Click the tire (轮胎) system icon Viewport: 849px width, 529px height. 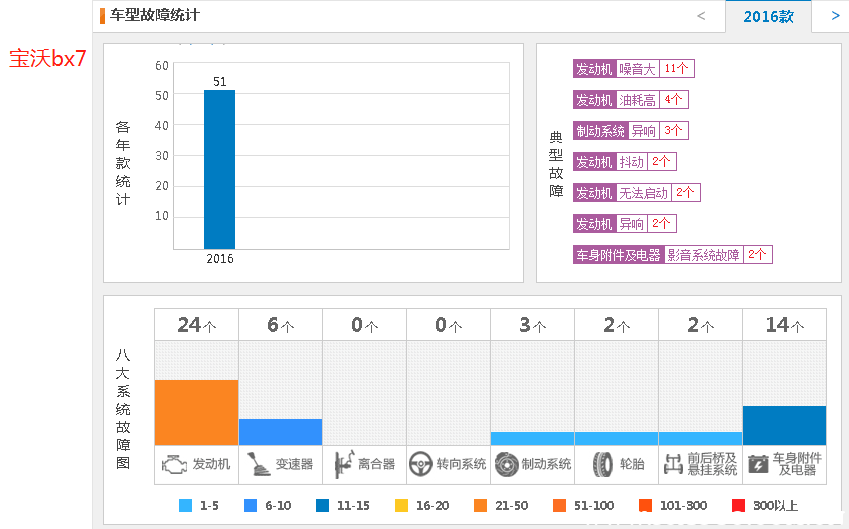click(x=603, y=464)
